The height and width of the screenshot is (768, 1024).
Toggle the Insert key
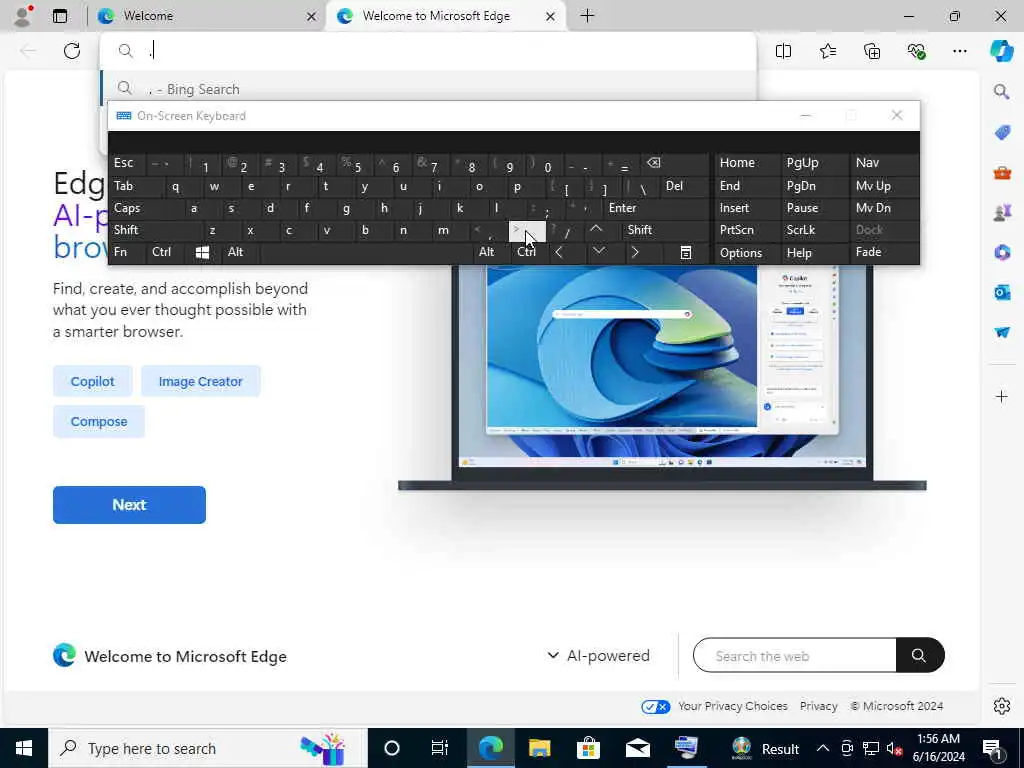point(746,208)
